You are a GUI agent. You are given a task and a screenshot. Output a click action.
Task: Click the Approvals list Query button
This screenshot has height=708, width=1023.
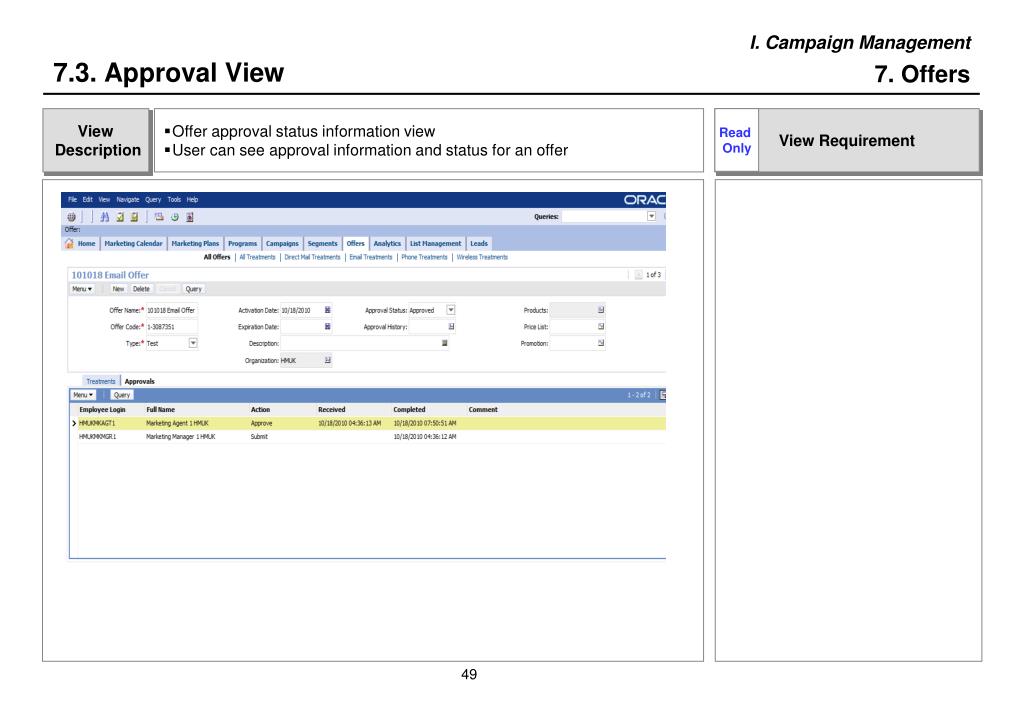coord(122,395)
